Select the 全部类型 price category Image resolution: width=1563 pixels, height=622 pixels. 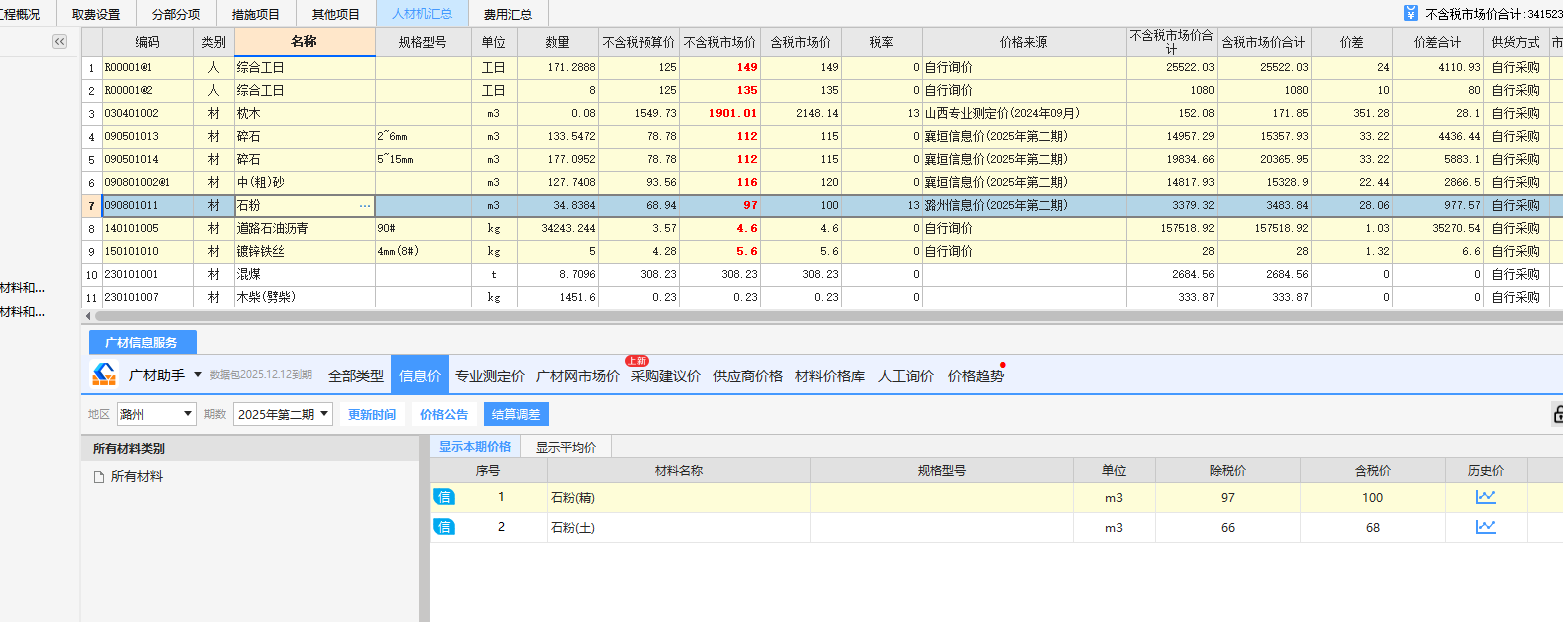pos(356,376)
